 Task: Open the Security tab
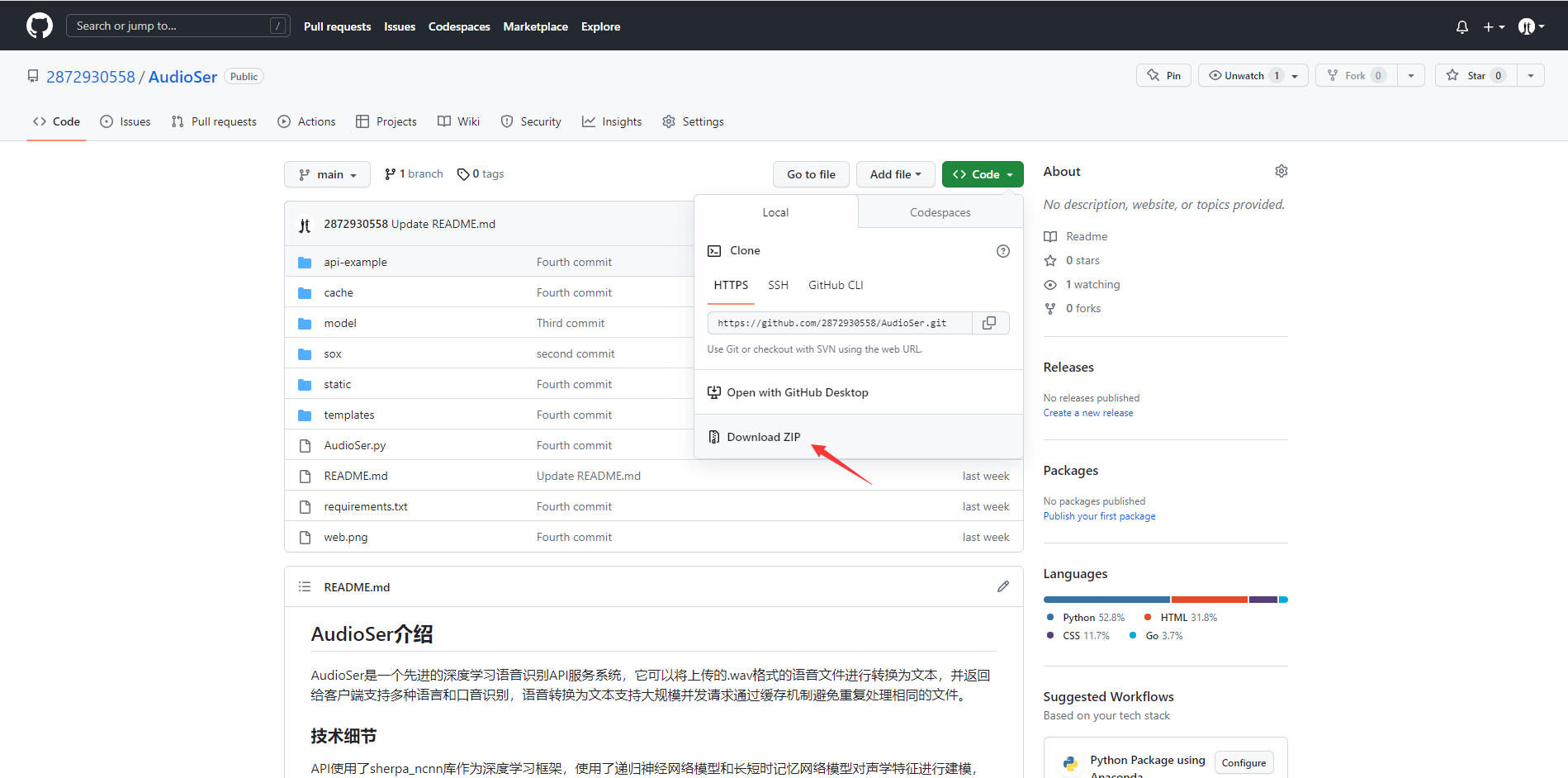tap(531, 121)
